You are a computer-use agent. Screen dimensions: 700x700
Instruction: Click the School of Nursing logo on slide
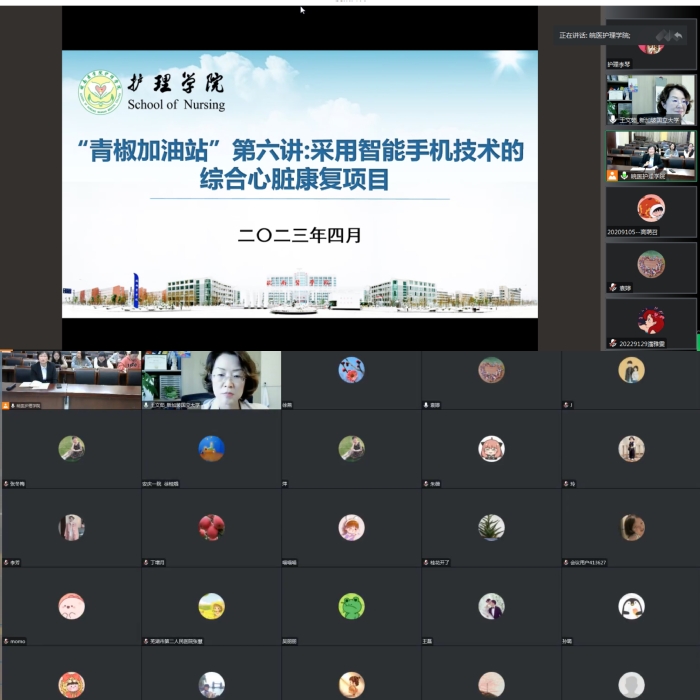(100, 92)
